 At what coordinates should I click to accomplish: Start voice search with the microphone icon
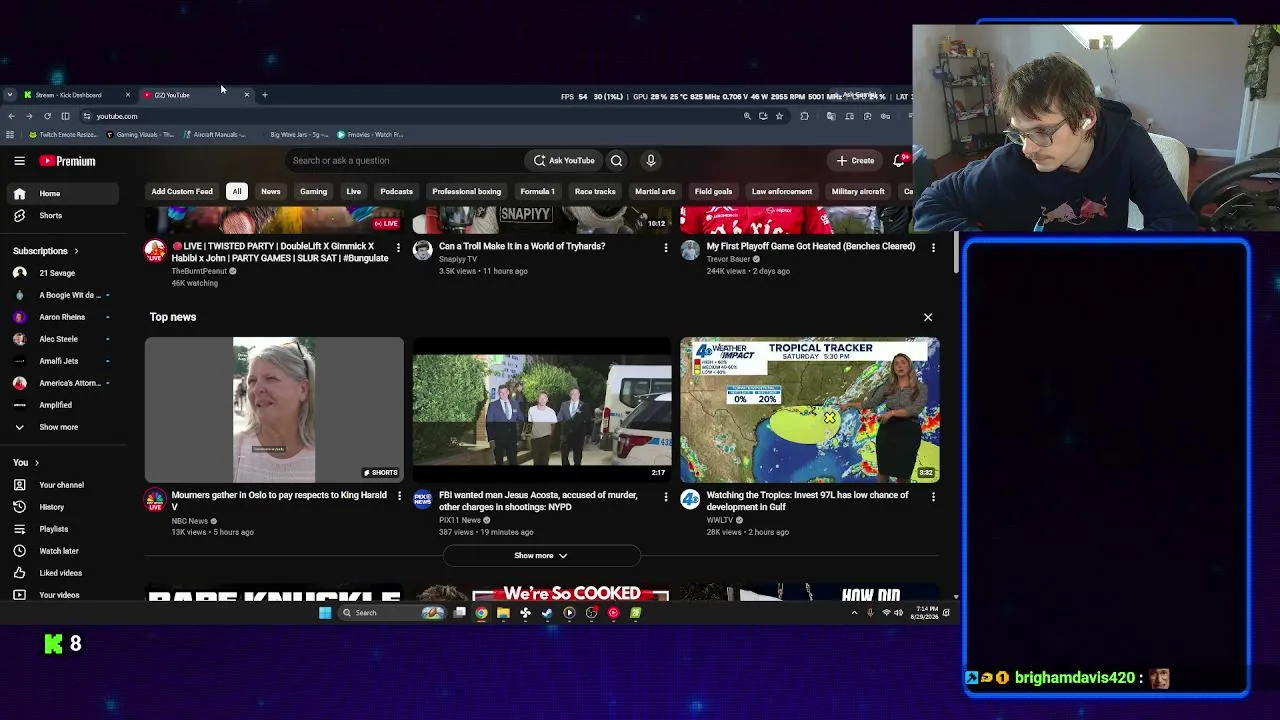click(x=651, y=160)
